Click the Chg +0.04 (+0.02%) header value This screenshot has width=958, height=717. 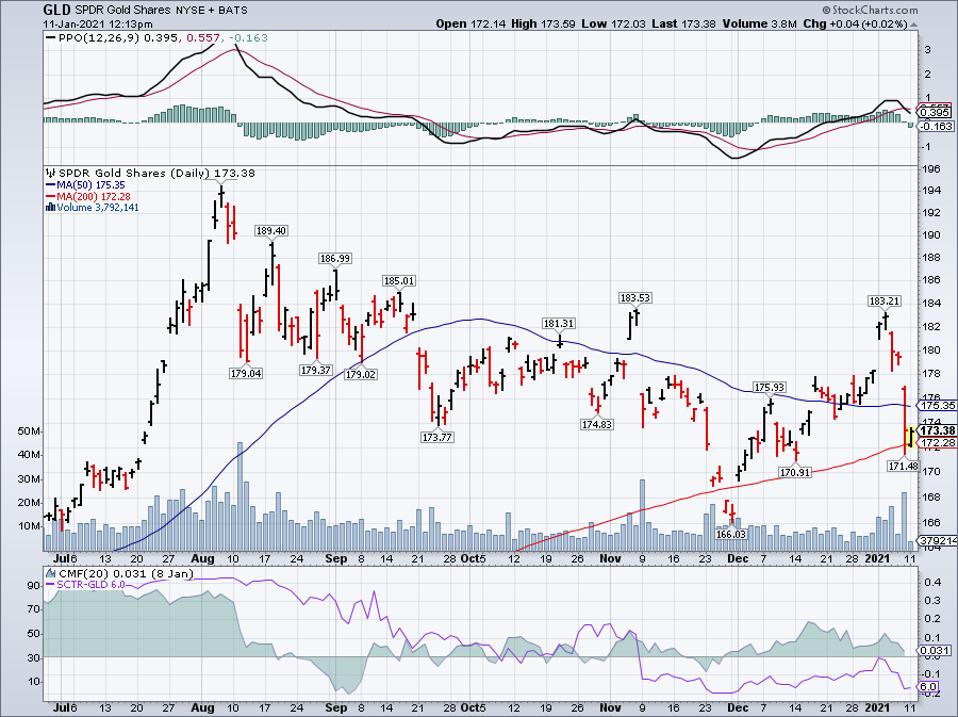pos(855,24)
